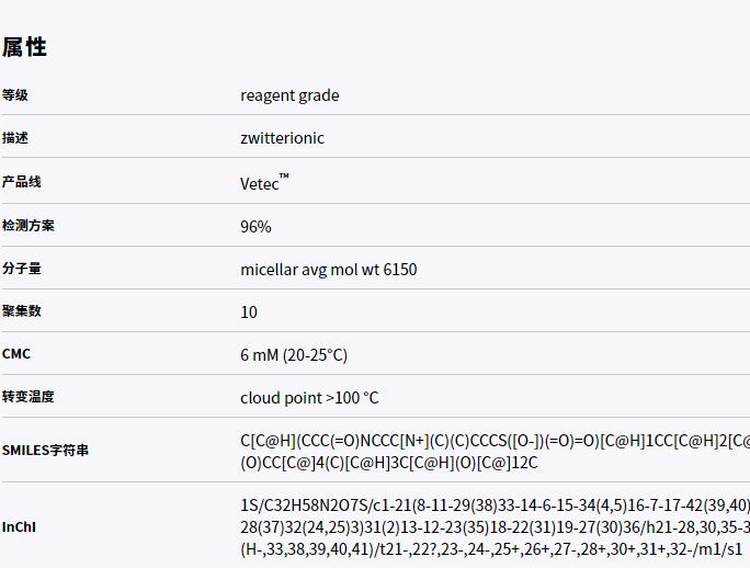Click the 属性 section heading
This screenshot has height=568, width=750.
click(x=25, y=47)
